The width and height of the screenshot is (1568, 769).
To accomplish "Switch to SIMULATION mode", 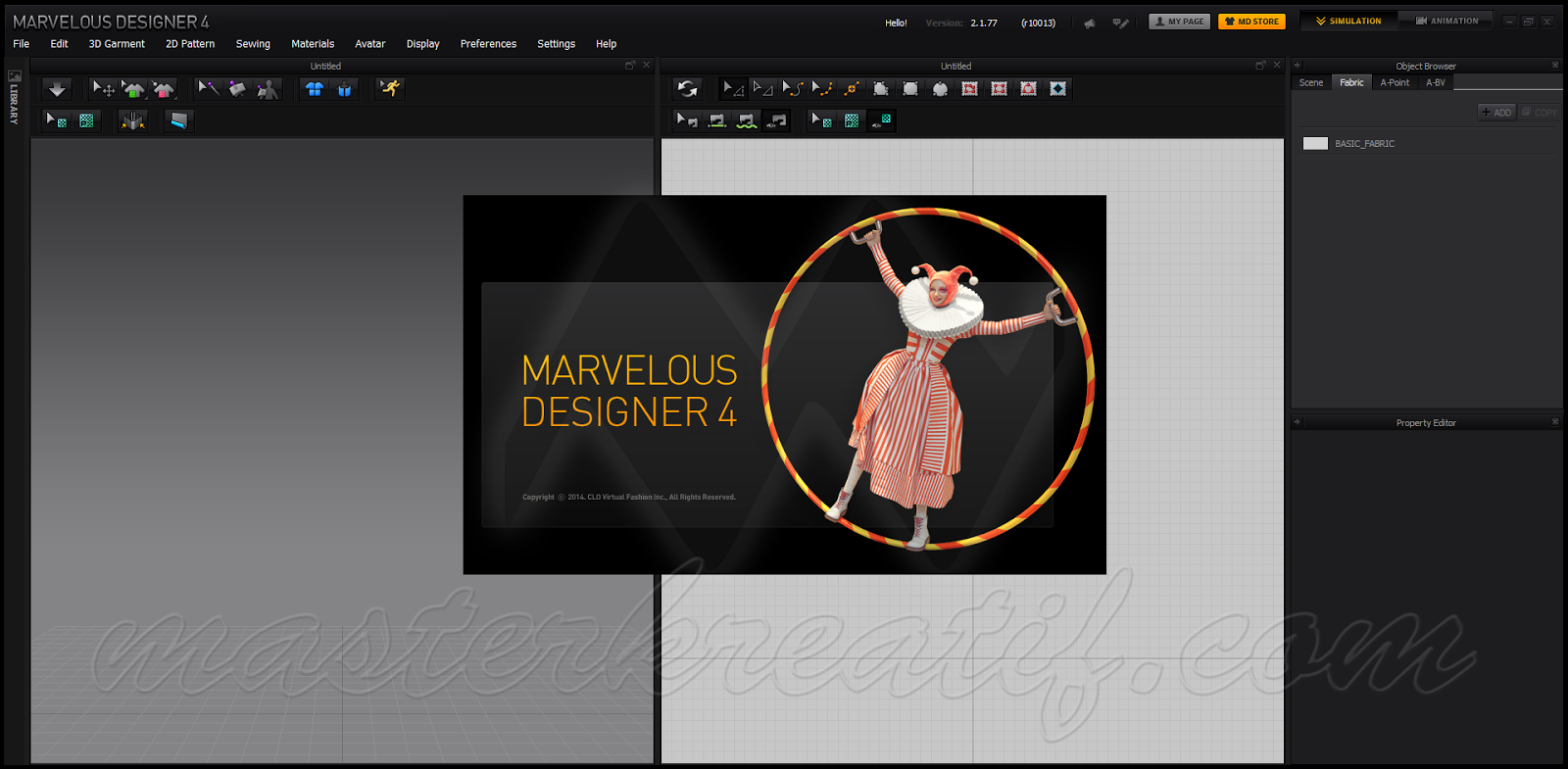I will [x=1348, y=21].
